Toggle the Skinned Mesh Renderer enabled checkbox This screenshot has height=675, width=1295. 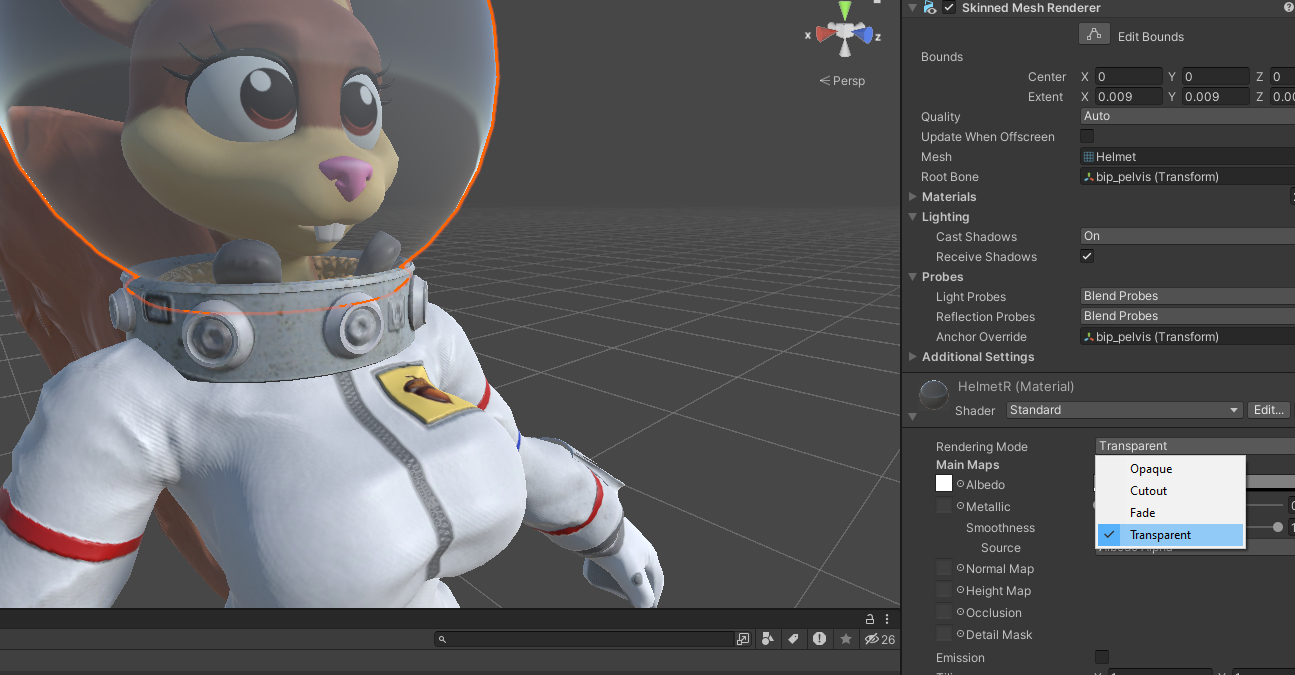pyautogui.click(x=950, y=8)
